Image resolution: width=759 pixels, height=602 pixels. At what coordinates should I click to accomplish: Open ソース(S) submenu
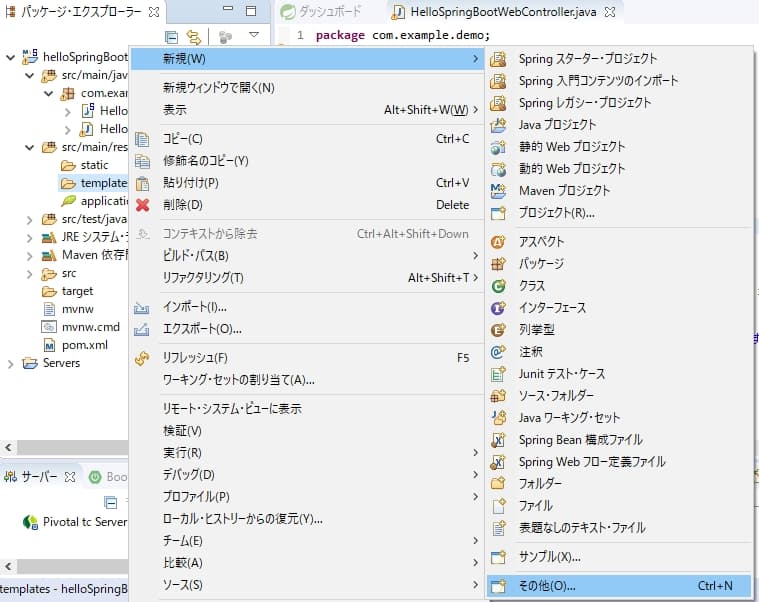tap(307, 585)
